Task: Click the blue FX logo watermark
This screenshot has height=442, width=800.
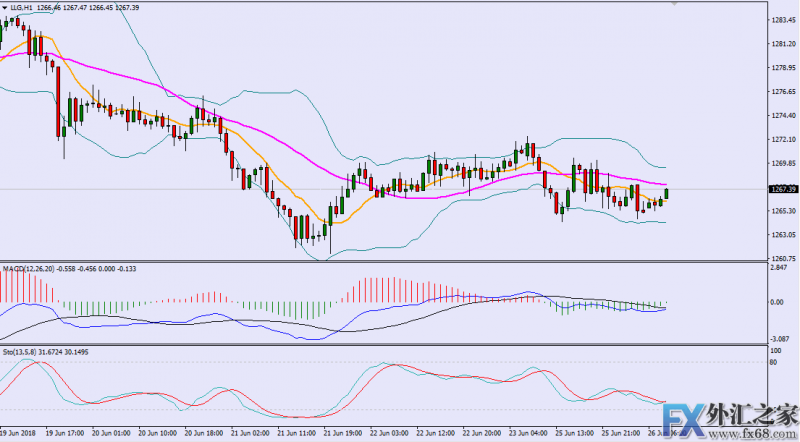Action: pos(685,420)
